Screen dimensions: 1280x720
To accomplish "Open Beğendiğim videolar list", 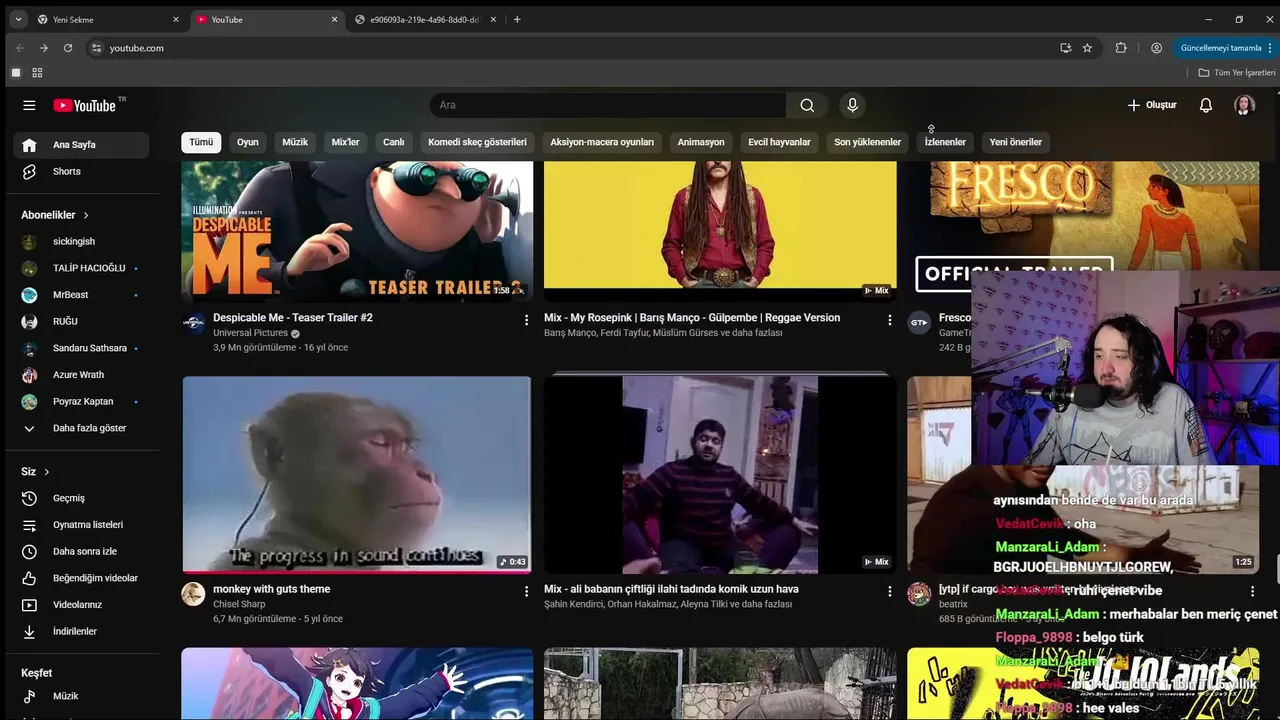I will point(81,578).
